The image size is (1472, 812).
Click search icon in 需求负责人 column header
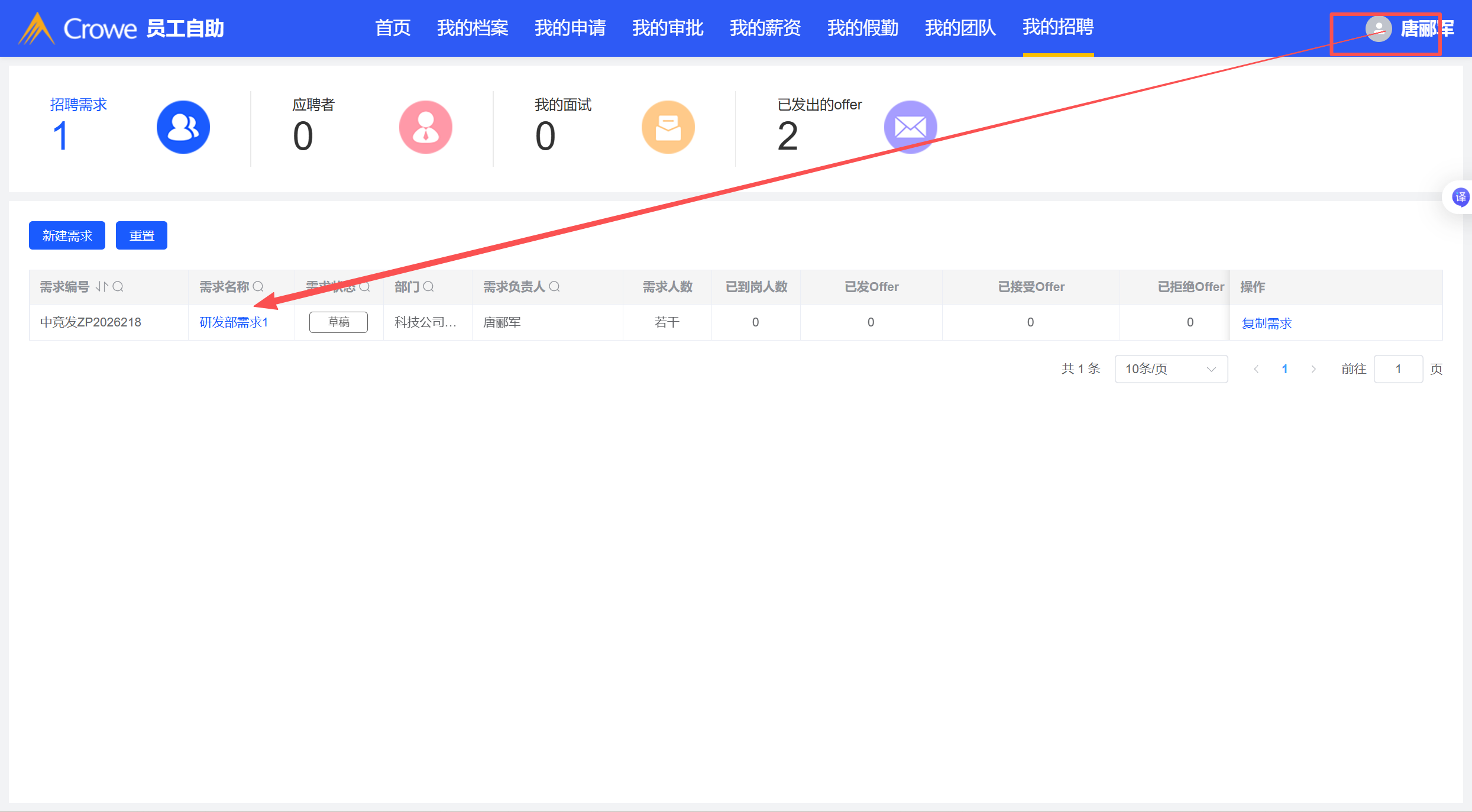coord(554,287)
